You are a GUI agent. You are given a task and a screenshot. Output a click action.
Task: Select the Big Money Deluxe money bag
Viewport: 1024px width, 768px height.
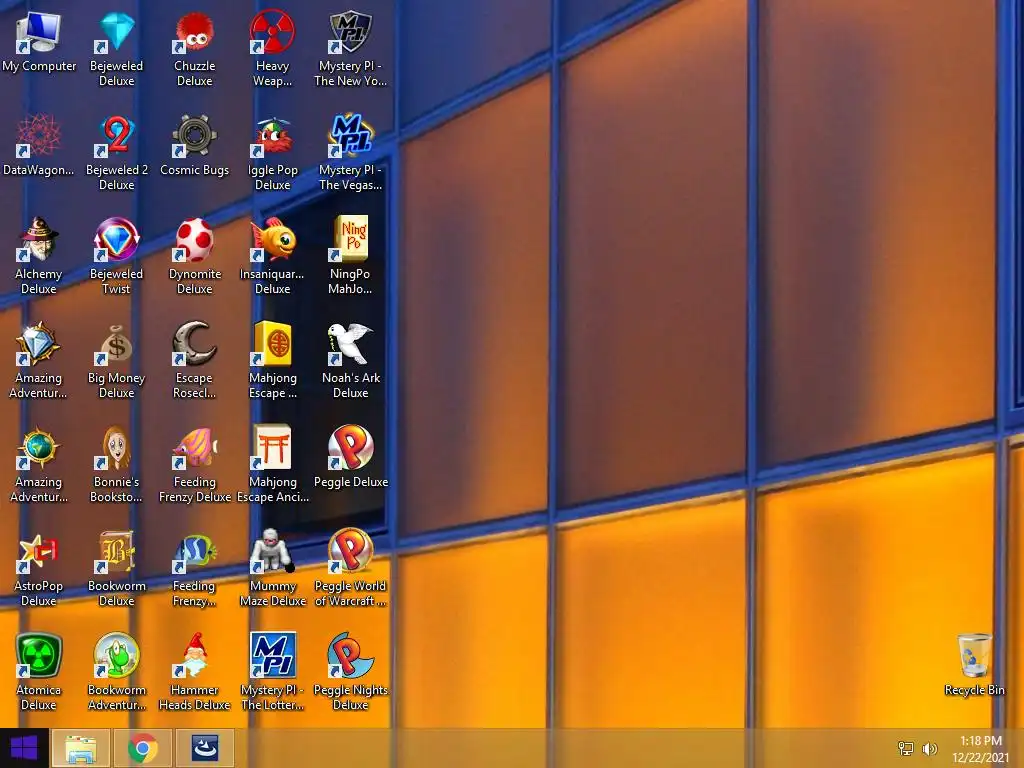pos(117,344)
